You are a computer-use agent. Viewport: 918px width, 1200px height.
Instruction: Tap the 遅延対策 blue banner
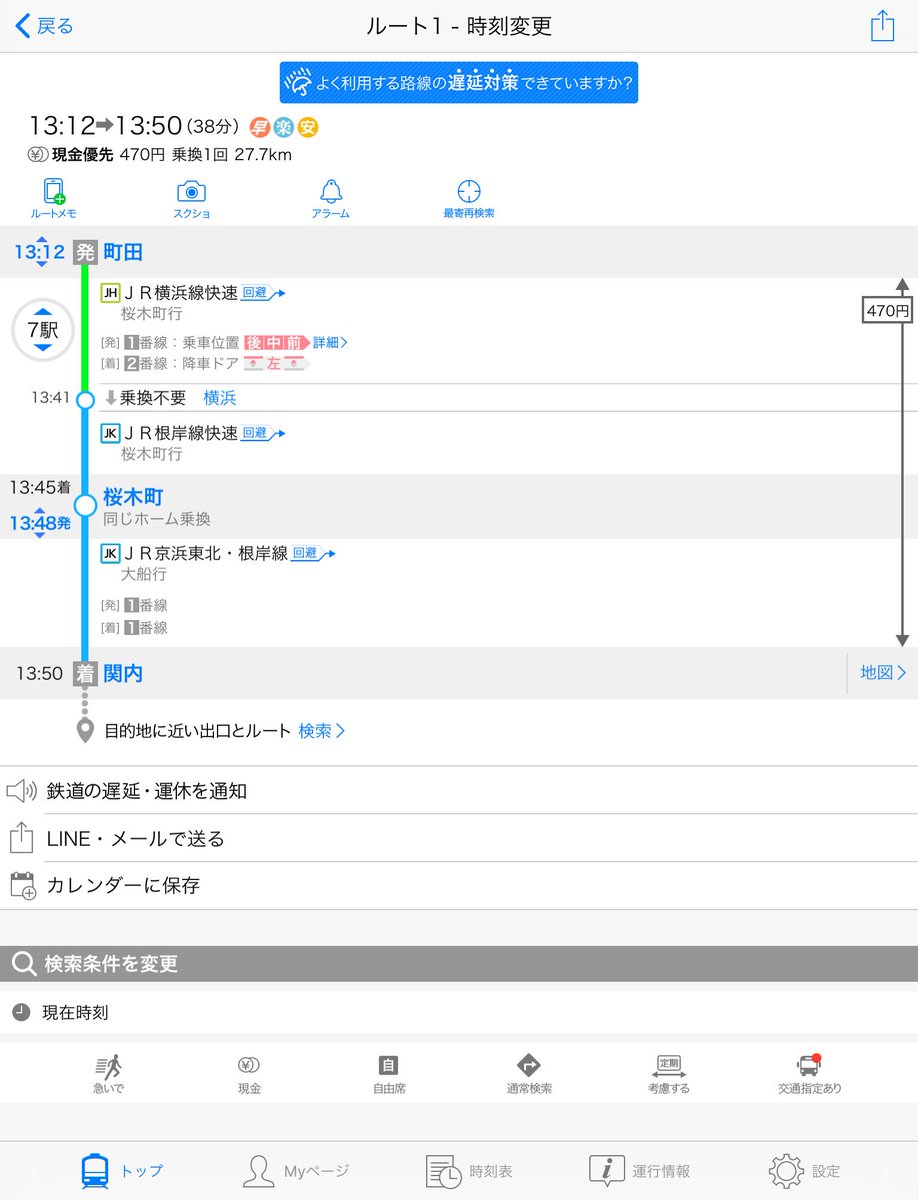coord(459,81)
